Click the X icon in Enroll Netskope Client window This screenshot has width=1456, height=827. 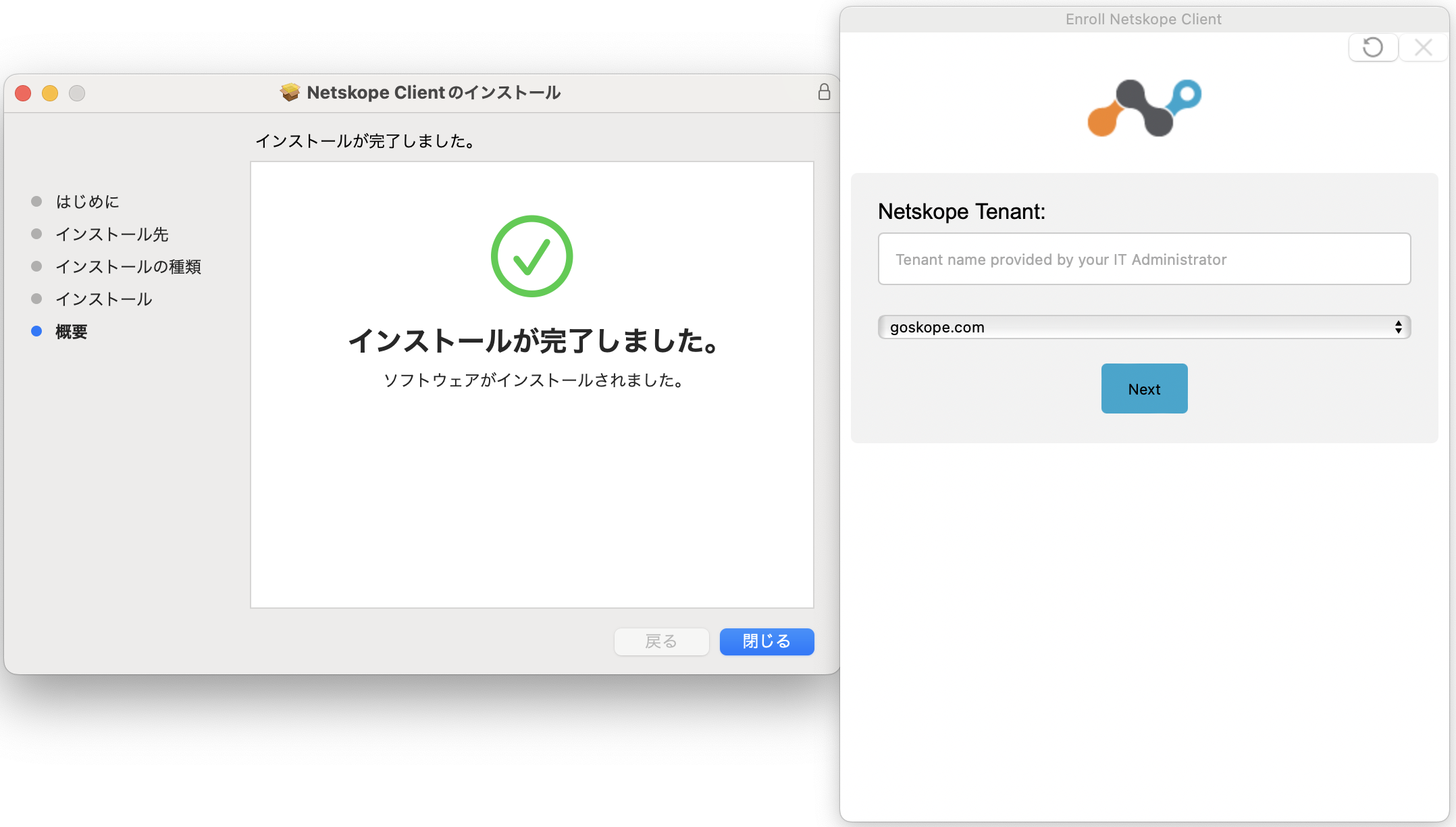click(1424, 47)
